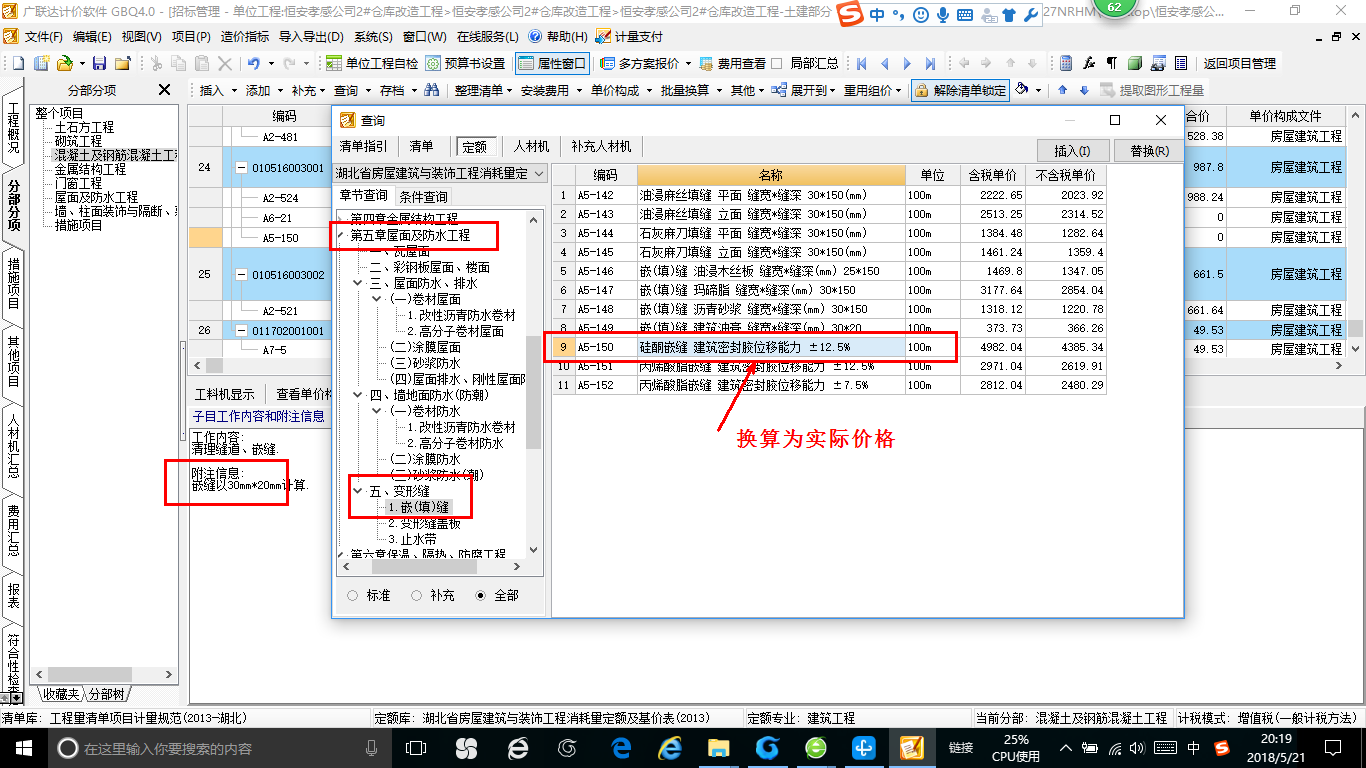The image size is (1366, 768).
Task: Toggle the 属性窗口 property window button
Action: click(552, 63)
